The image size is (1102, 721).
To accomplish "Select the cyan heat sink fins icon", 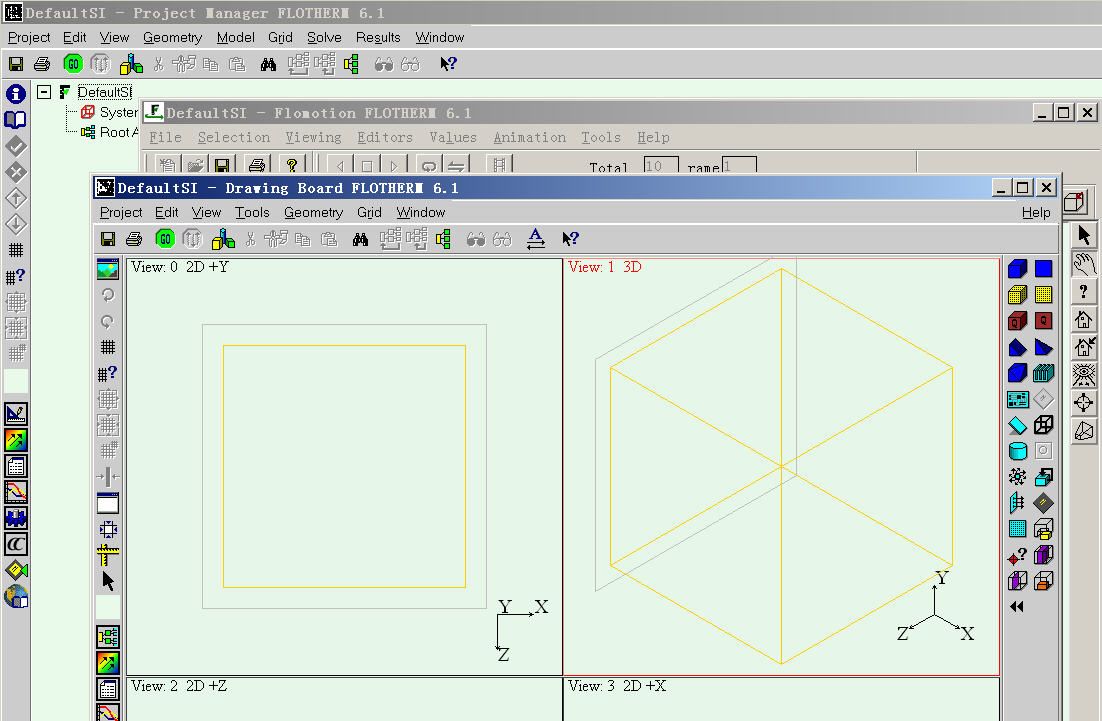I will coord(1044,372).
